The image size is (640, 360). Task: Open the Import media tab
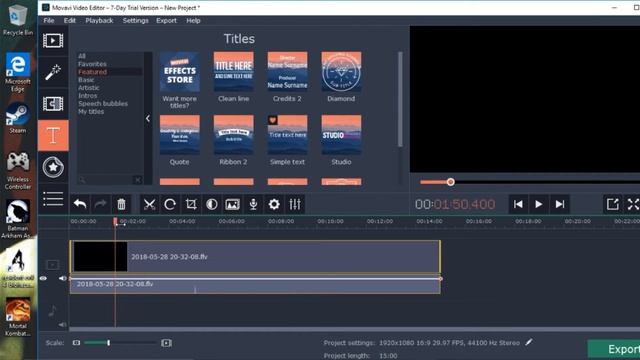click(53, 40)
